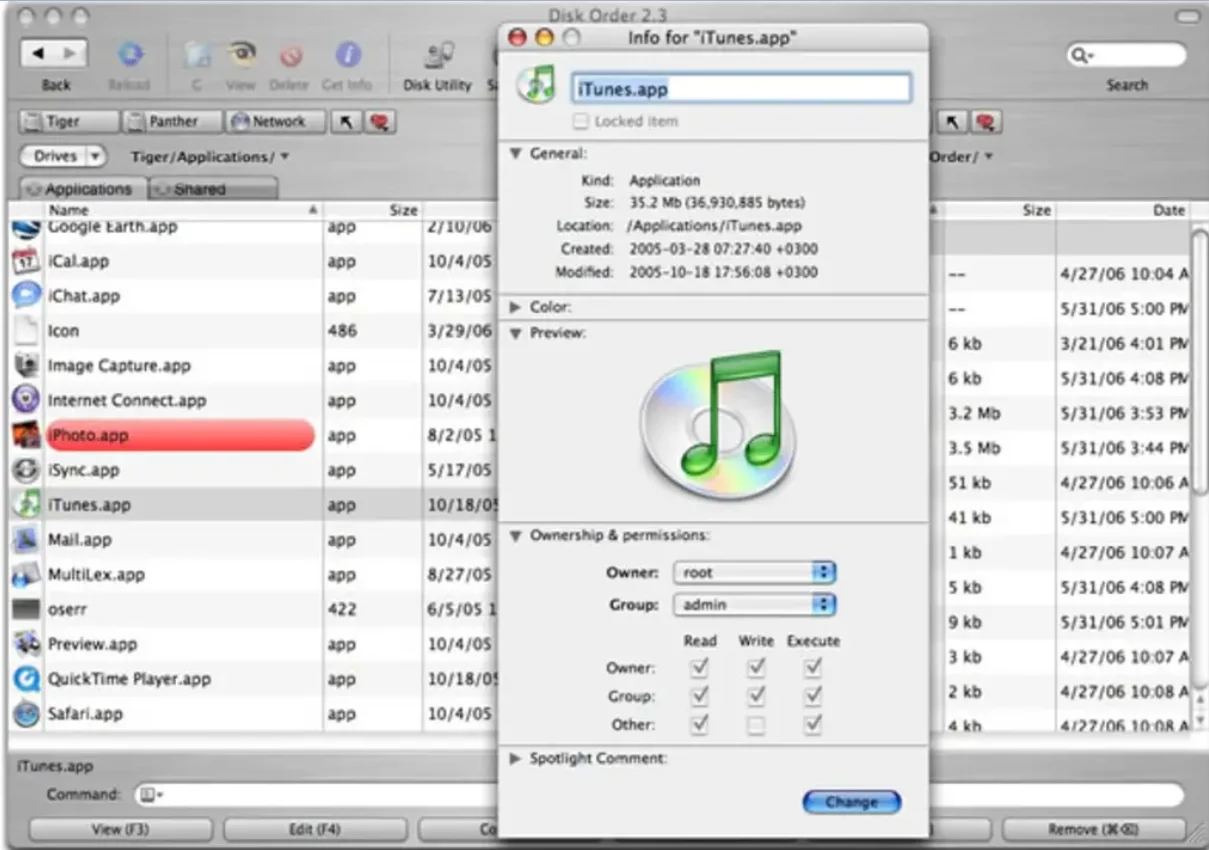Select the Safari.app icon

click(24, 714)
